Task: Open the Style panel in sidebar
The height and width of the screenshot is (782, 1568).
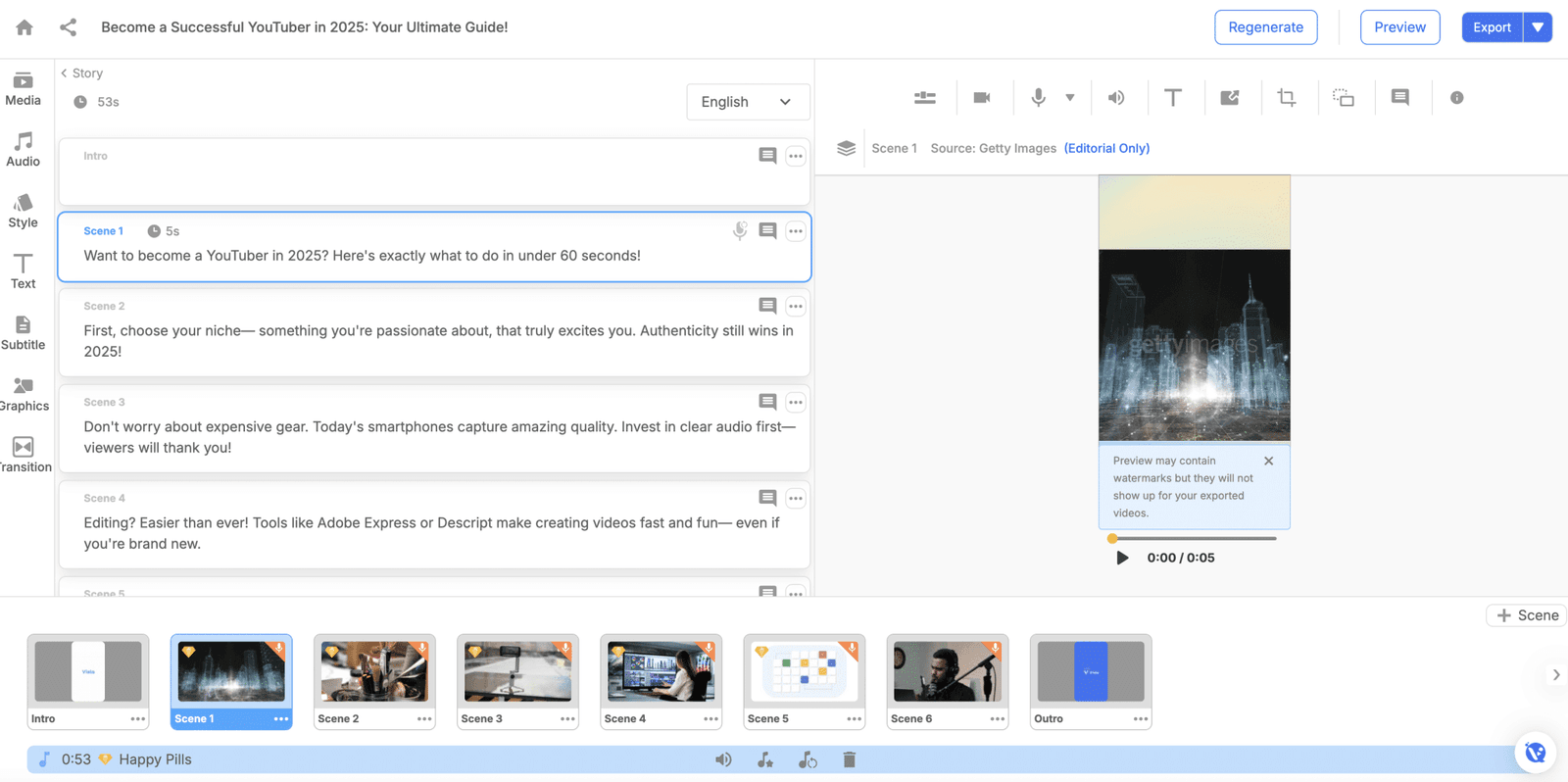Action: click(x=24, y=211)
